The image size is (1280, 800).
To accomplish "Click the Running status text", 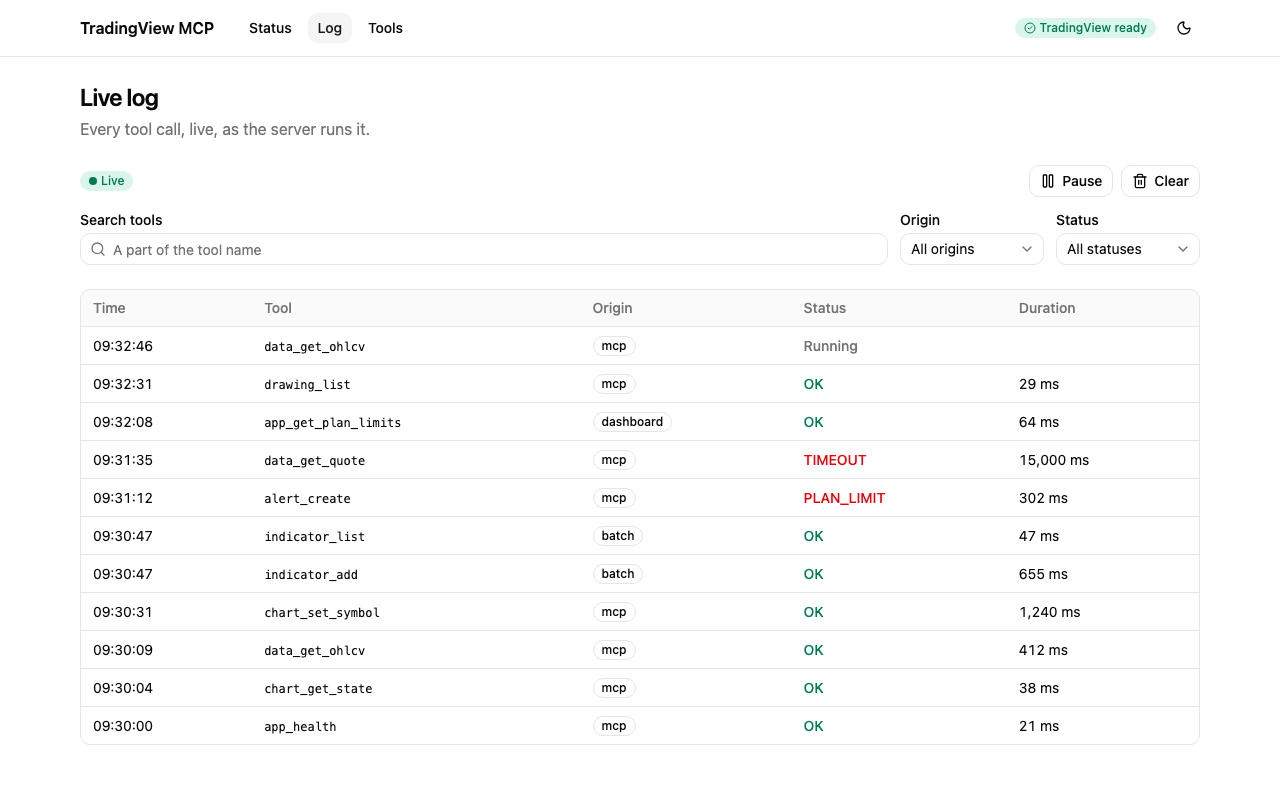I will 830,346.
